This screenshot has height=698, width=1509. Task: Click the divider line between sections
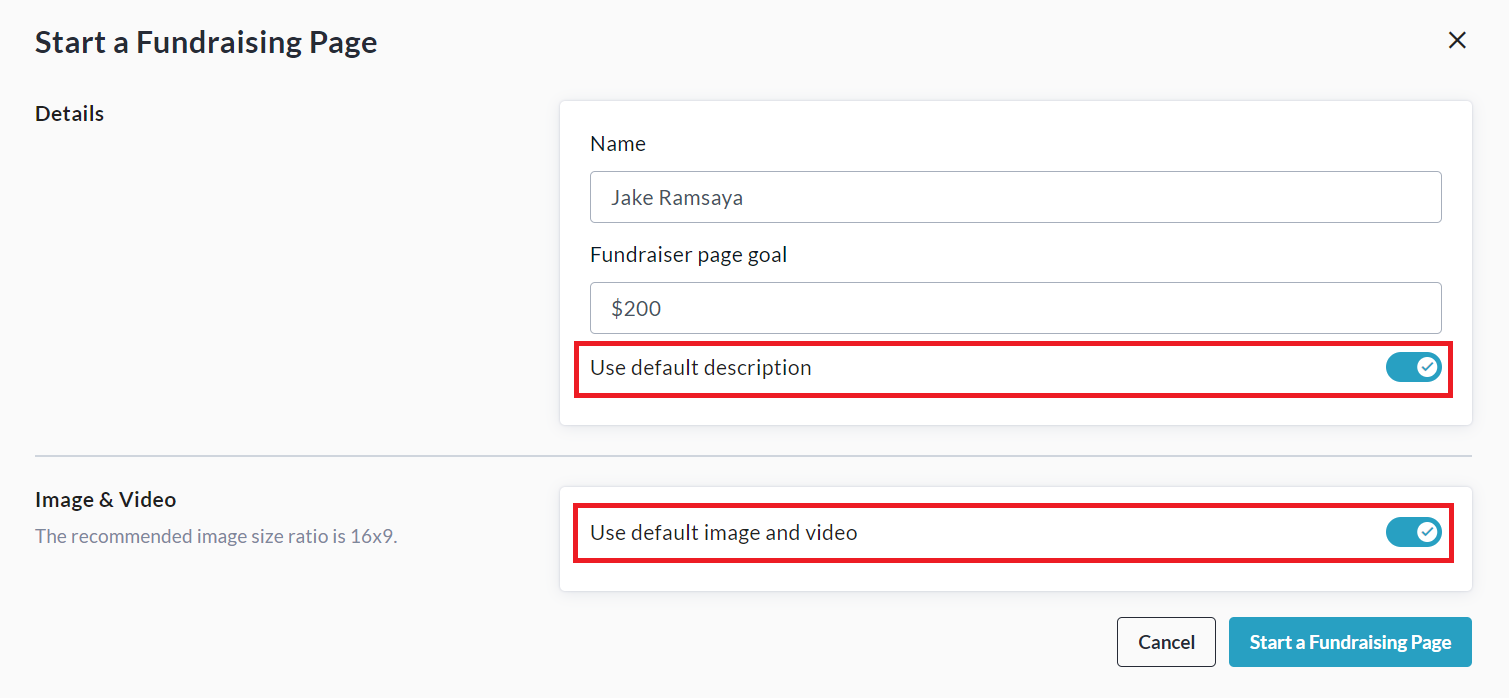pyautogui.click(x=753, y=456)
